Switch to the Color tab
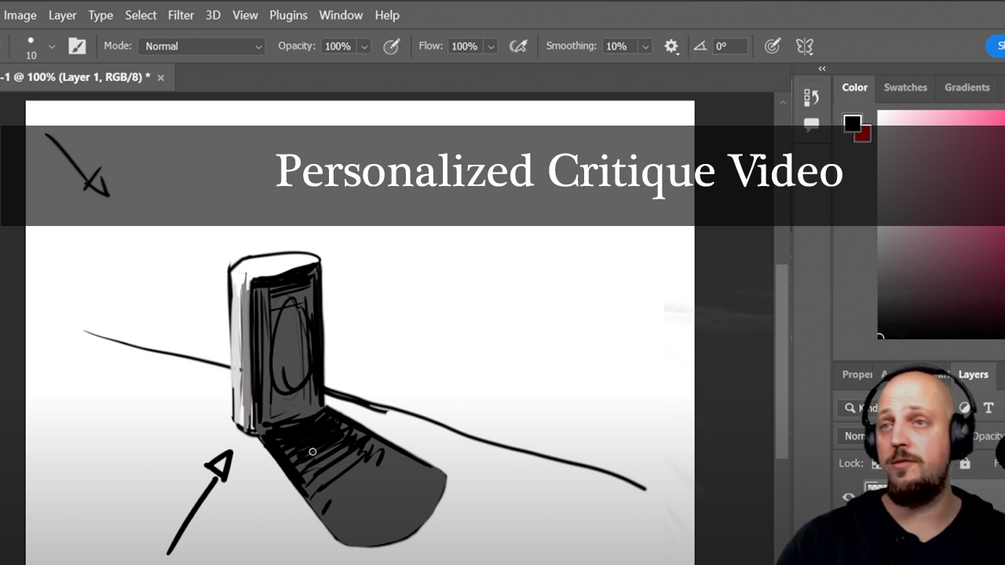Viewport: 1005px width, 565px height. coord(854,88)
